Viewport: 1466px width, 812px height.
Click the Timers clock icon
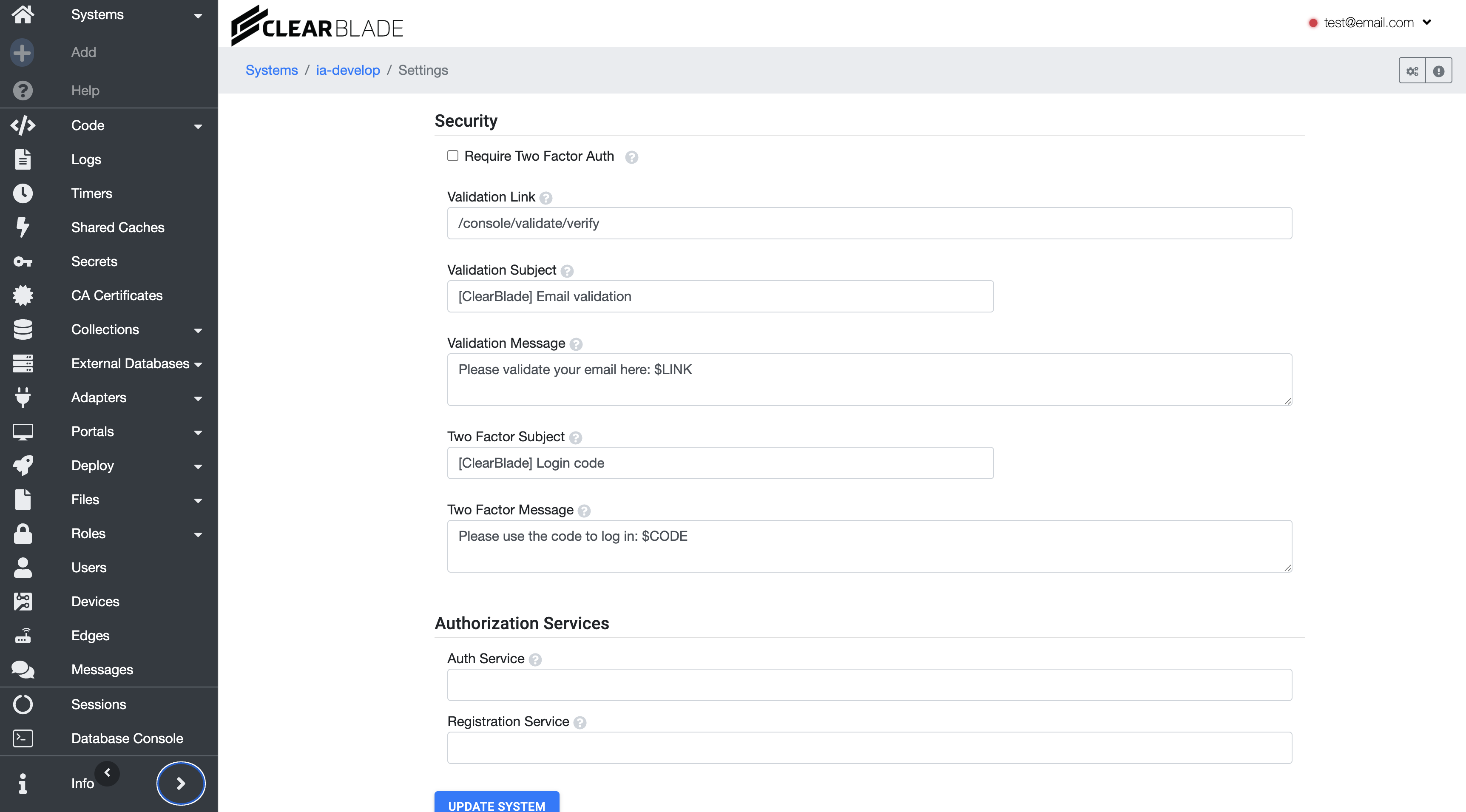tap(23, 193)
